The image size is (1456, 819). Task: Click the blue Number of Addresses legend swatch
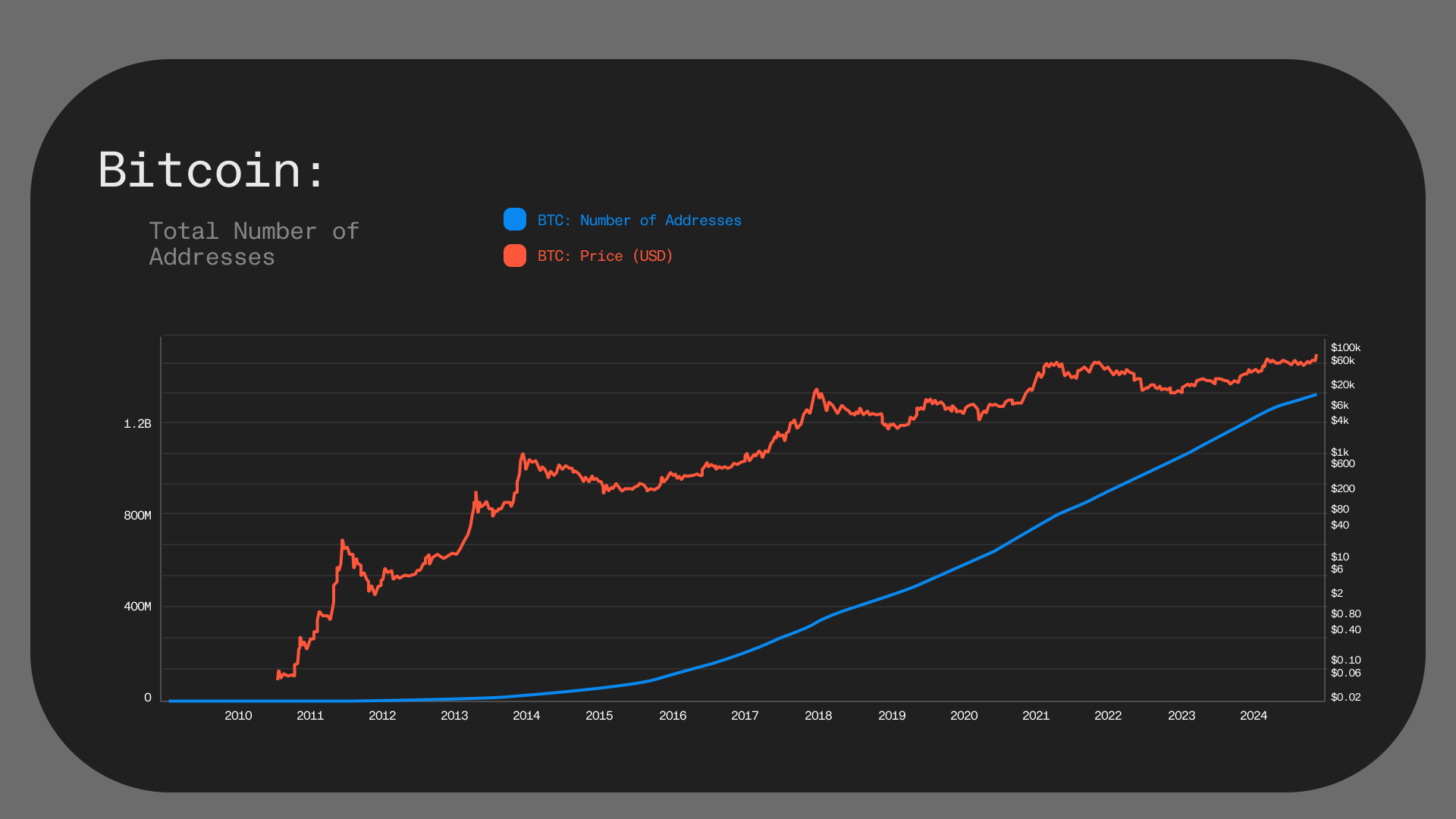click(515, 220)
